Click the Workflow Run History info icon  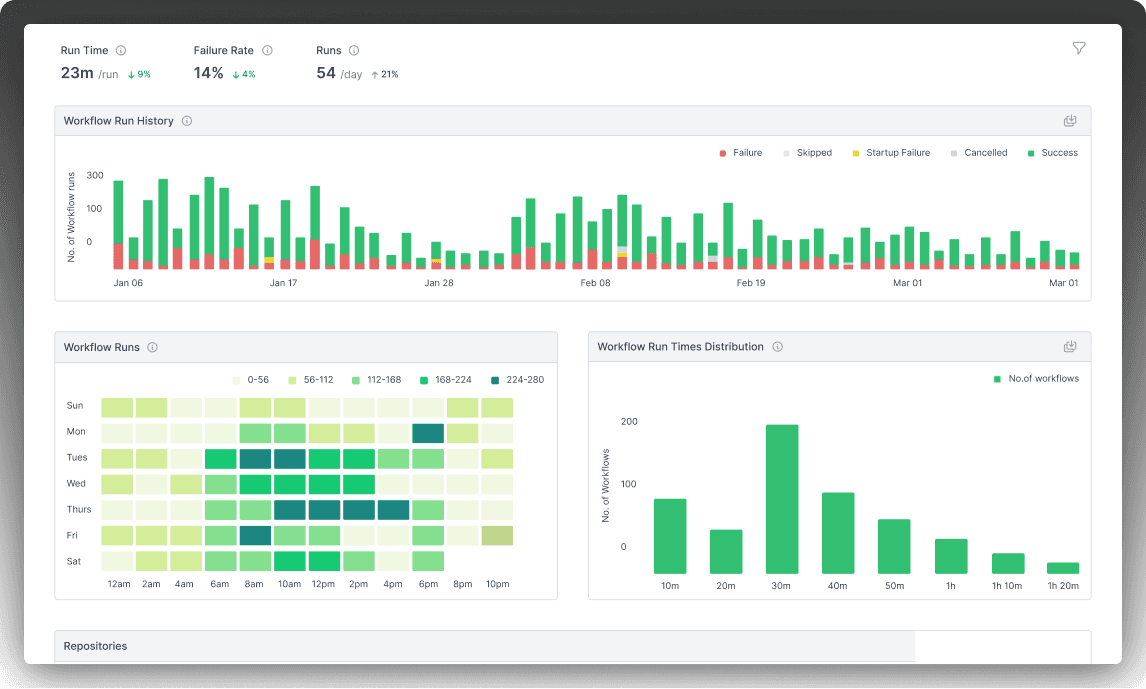pyautogui.click(x=186, y=120)
